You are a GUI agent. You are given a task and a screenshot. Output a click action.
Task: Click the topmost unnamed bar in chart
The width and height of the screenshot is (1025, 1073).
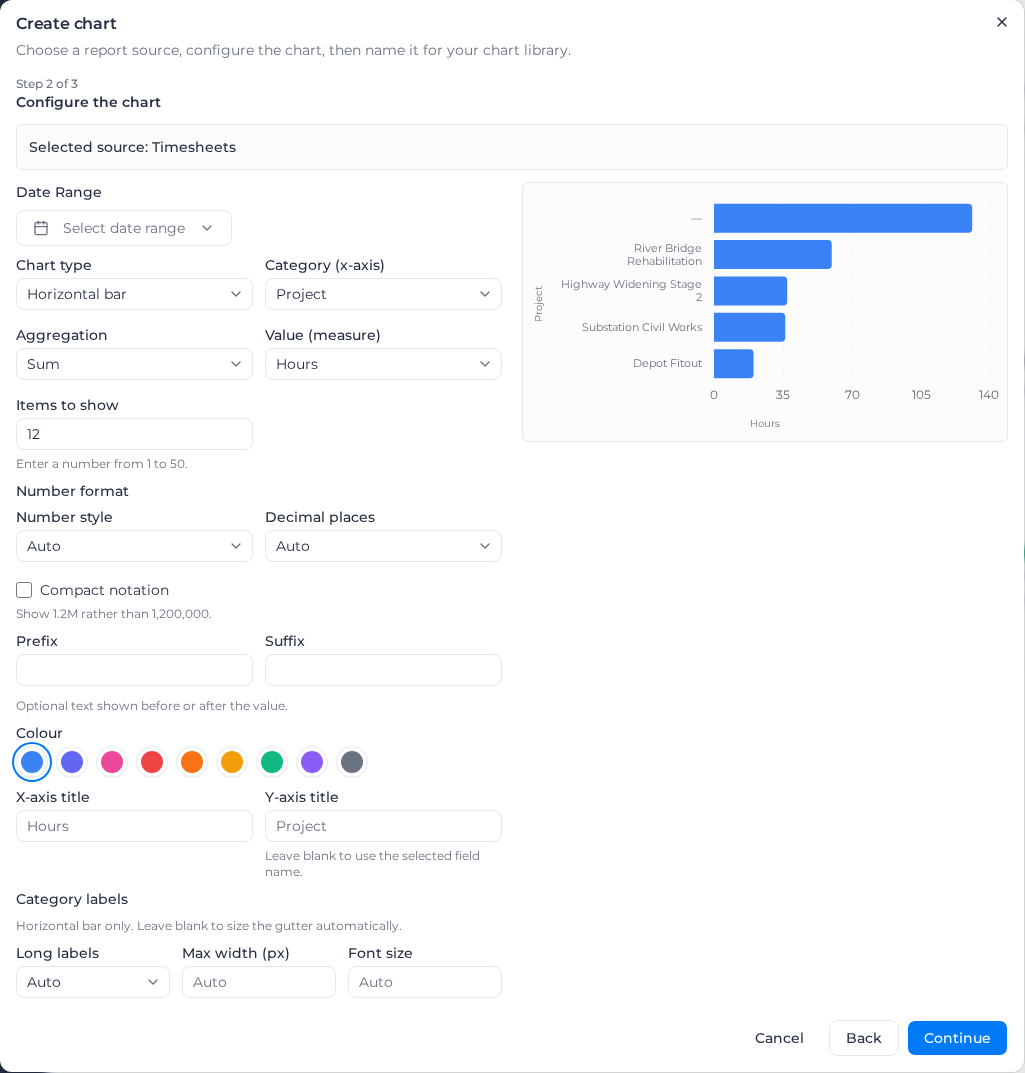(843, 218)
